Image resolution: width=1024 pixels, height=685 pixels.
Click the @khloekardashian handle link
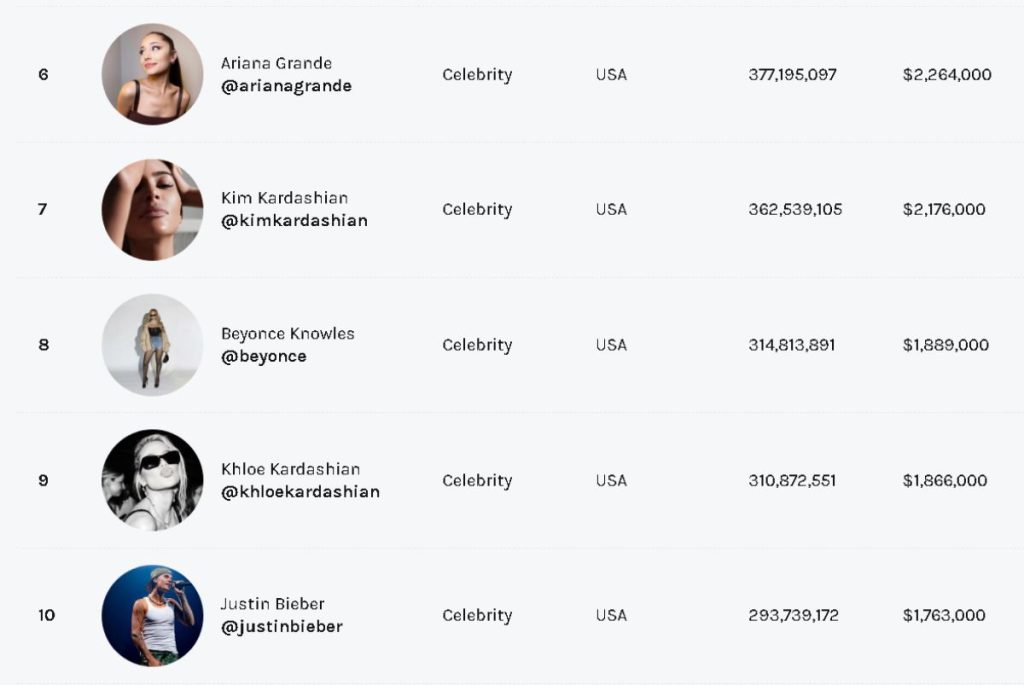(x=300, y=492)
